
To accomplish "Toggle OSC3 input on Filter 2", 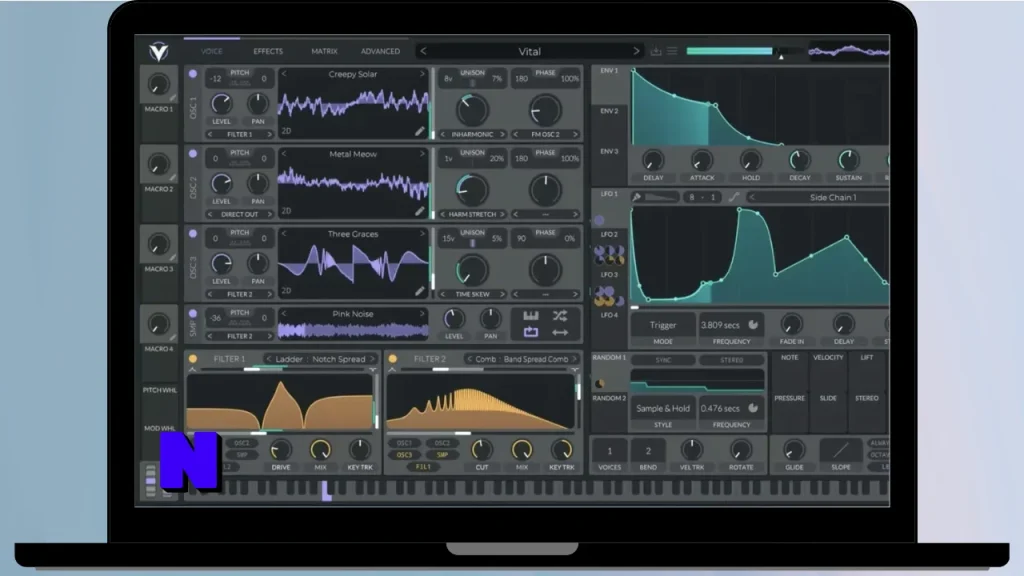I will (404, 455).
